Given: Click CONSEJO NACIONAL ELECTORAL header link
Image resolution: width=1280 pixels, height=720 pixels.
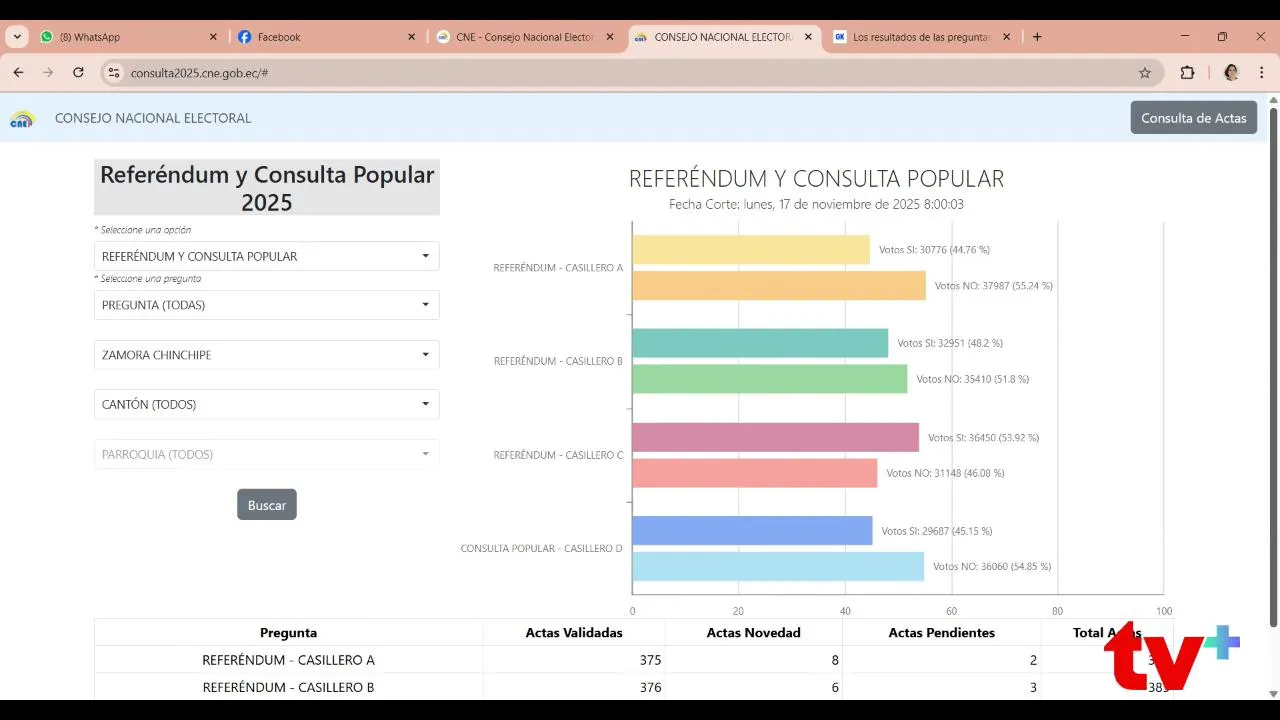Looking at the screenshot, I should 153,118.
